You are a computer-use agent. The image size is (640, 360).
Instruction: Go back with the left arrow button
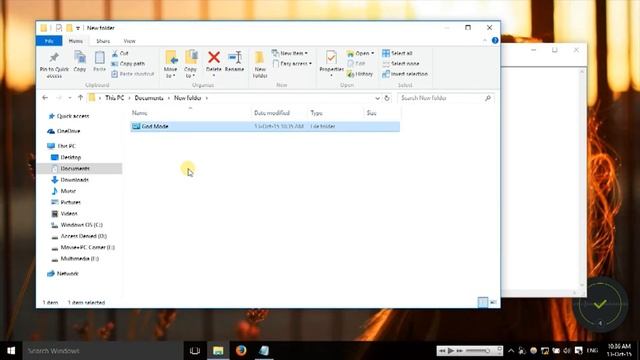tap(45, 98)
